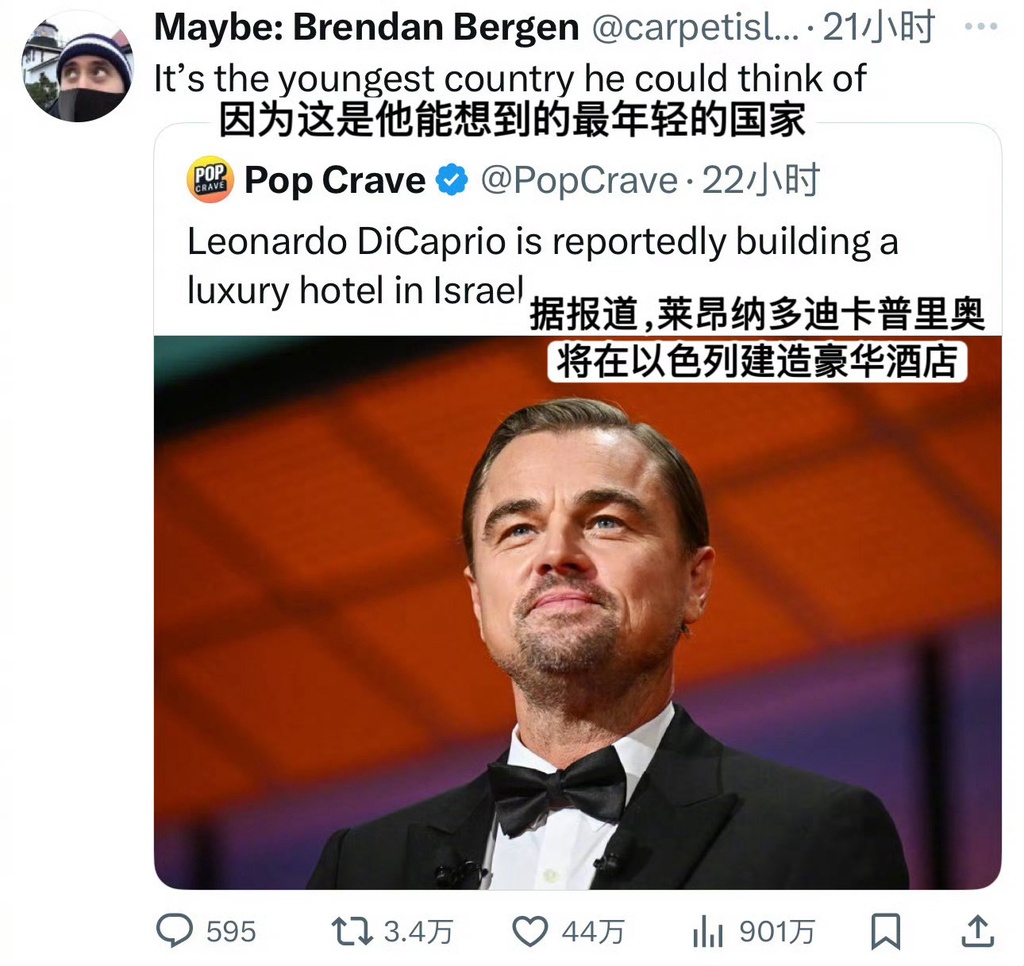Click the retweet arrows icon

351,931
